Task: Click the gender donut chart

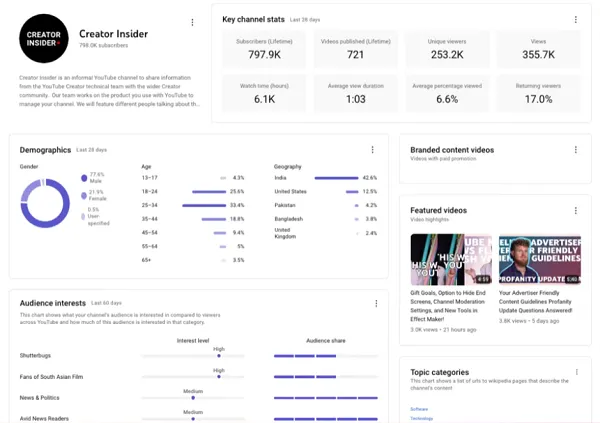Action: pos(45,203)
